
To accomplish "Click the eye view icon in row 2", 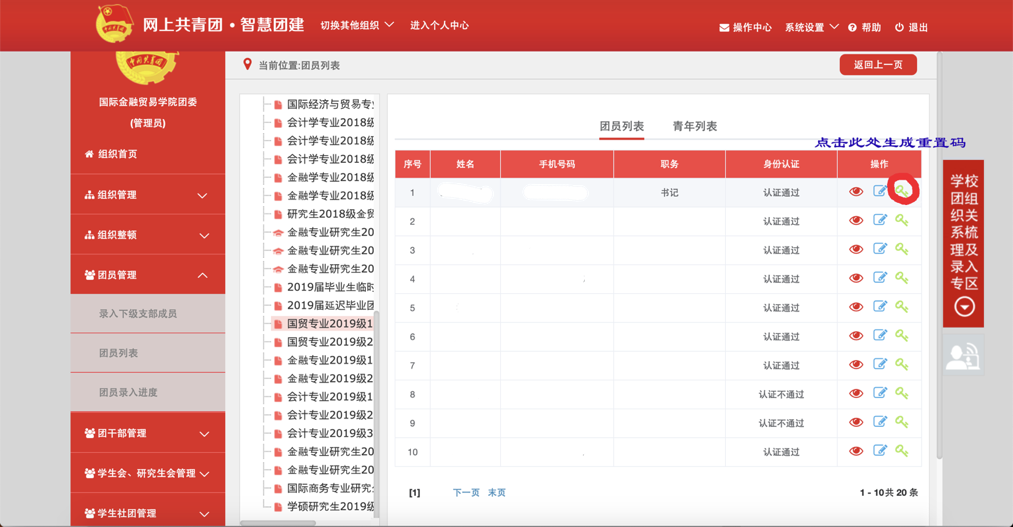I will point(856,221).
